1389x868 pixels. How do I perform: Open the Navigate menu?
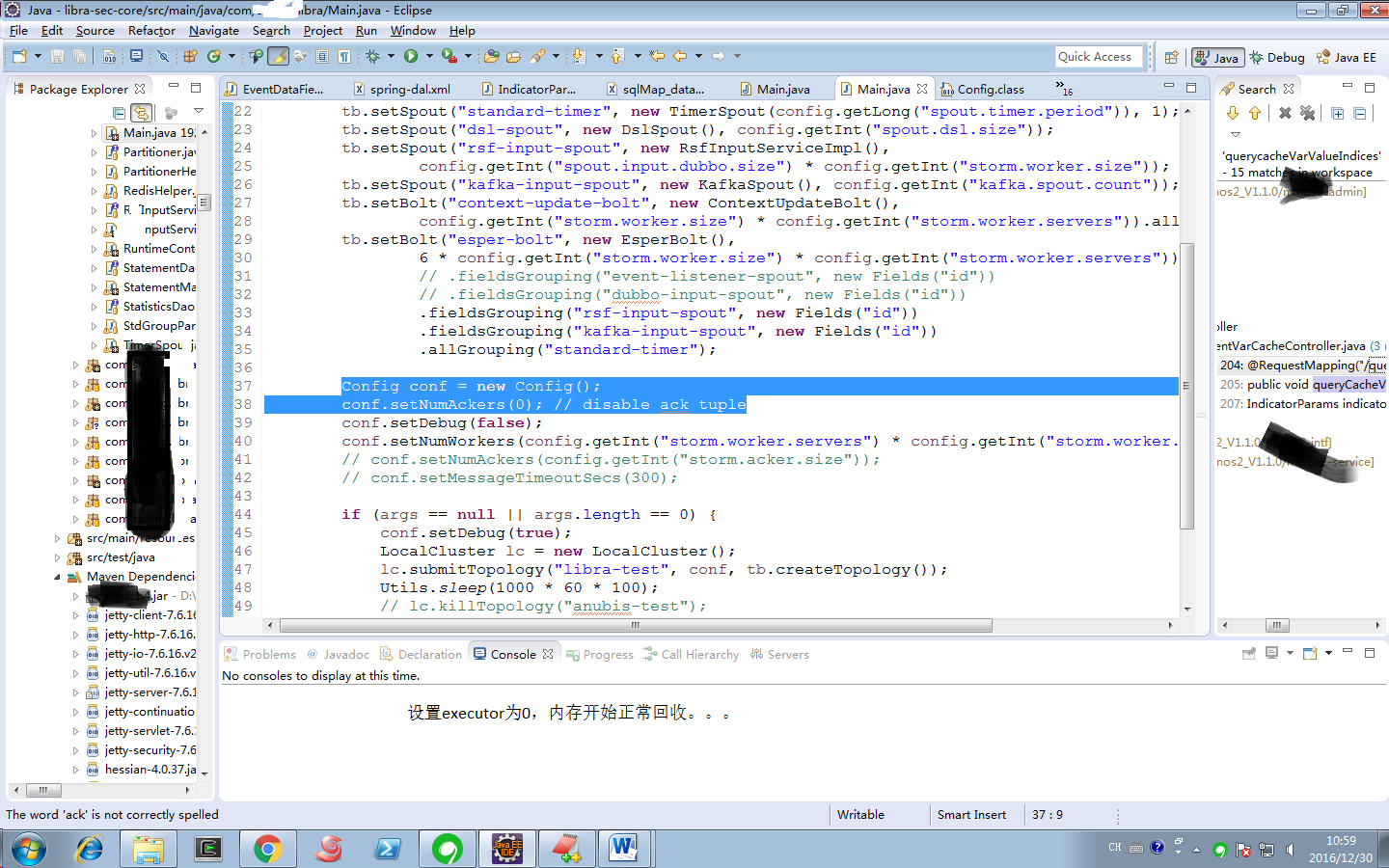(214, 31)
